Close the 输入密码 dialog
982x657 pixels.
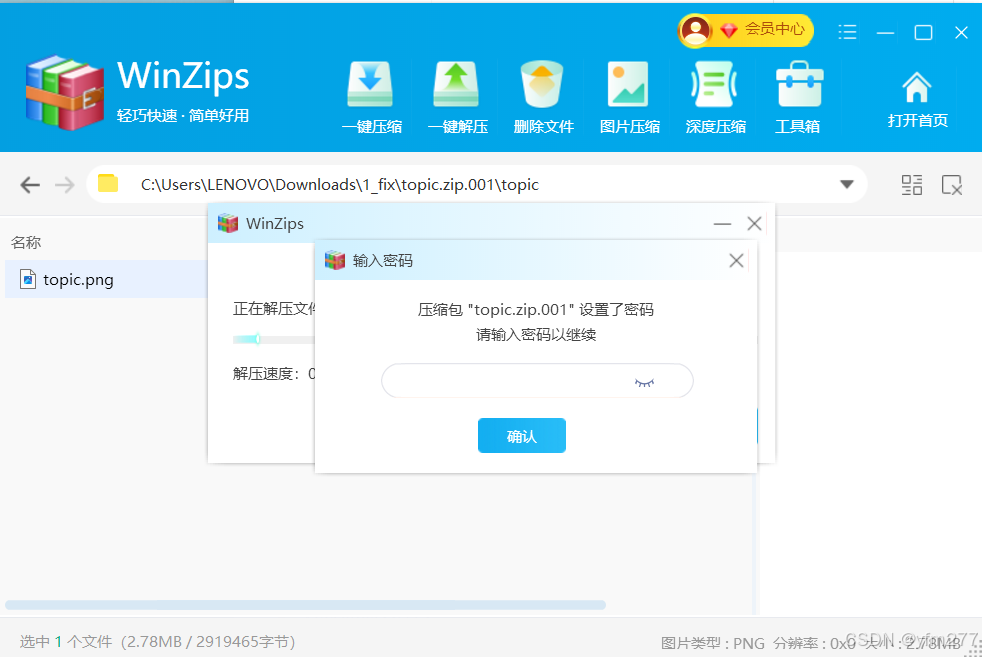pos(736,261)
